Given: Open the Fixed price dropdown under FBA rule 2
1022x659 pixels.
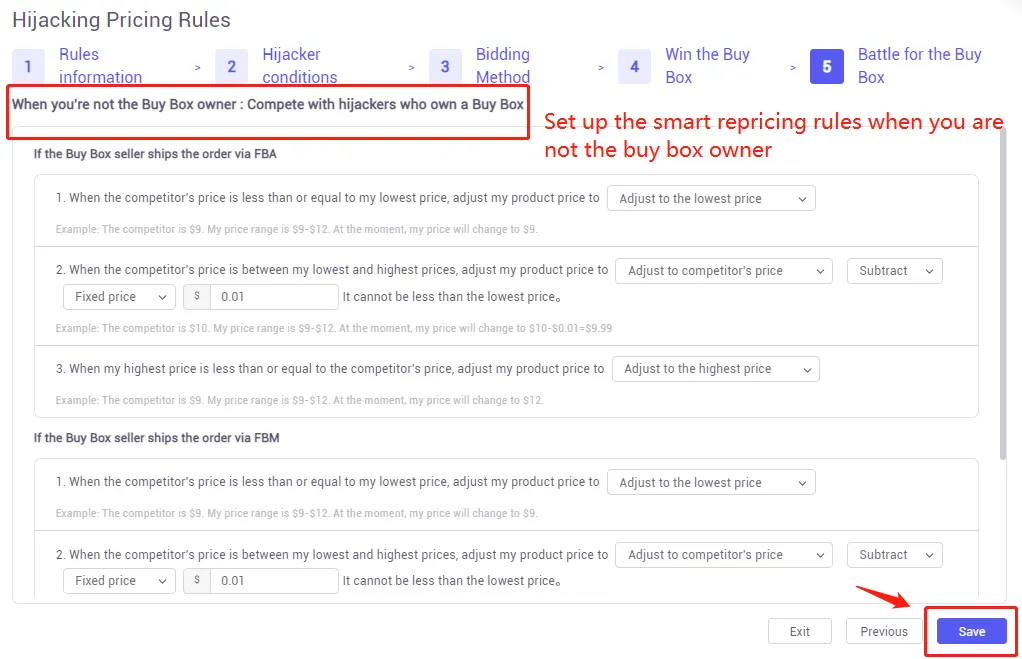Looking at the screenshot, I should (118, 297).
